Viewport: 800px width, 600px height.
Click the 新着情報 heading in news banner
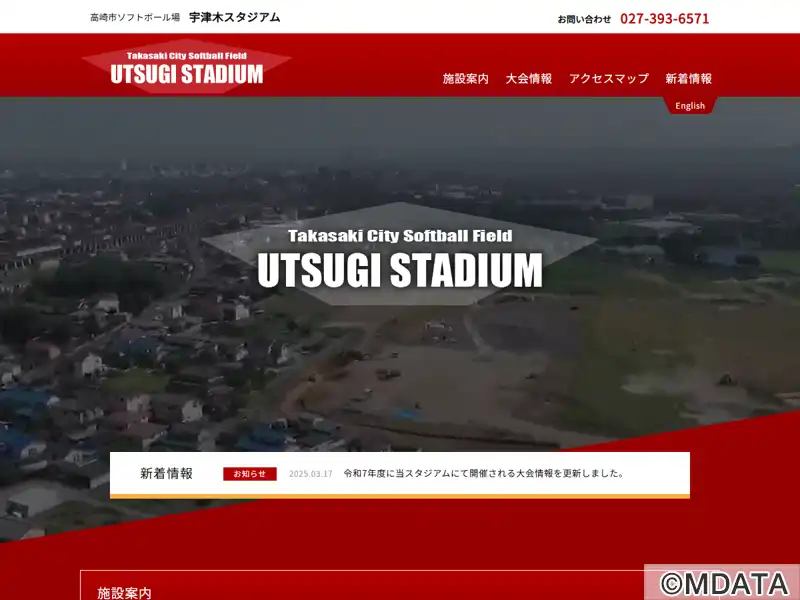166,473
